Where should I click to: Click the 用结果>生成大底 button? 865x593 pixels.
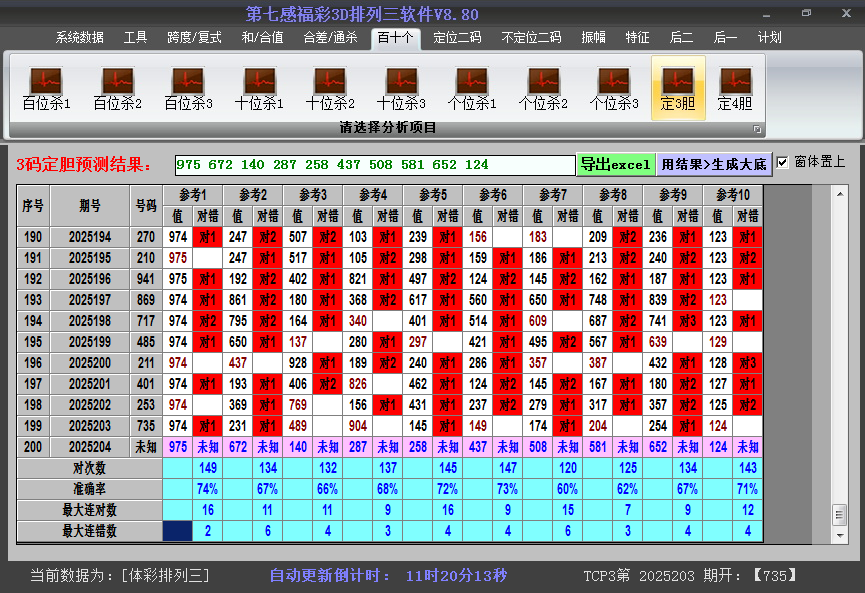click(714, 164)
